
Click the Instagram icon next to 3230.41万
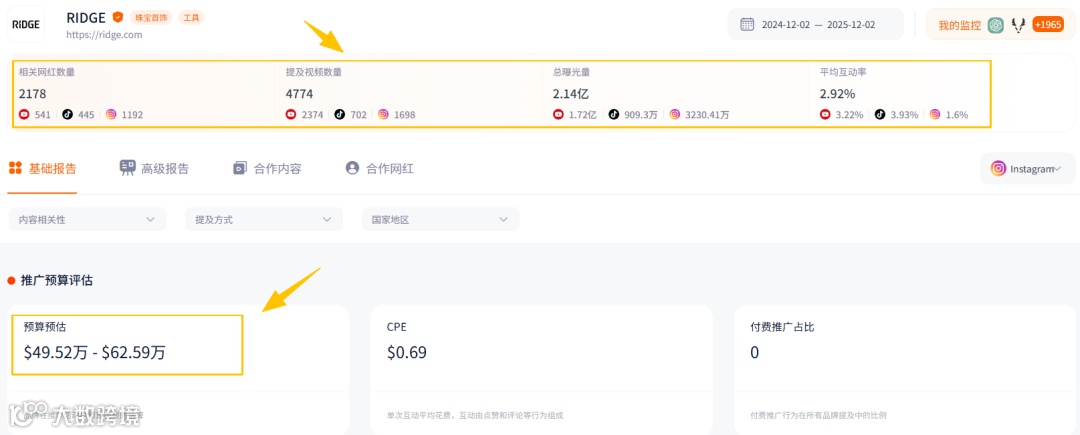tap(675, 115)
